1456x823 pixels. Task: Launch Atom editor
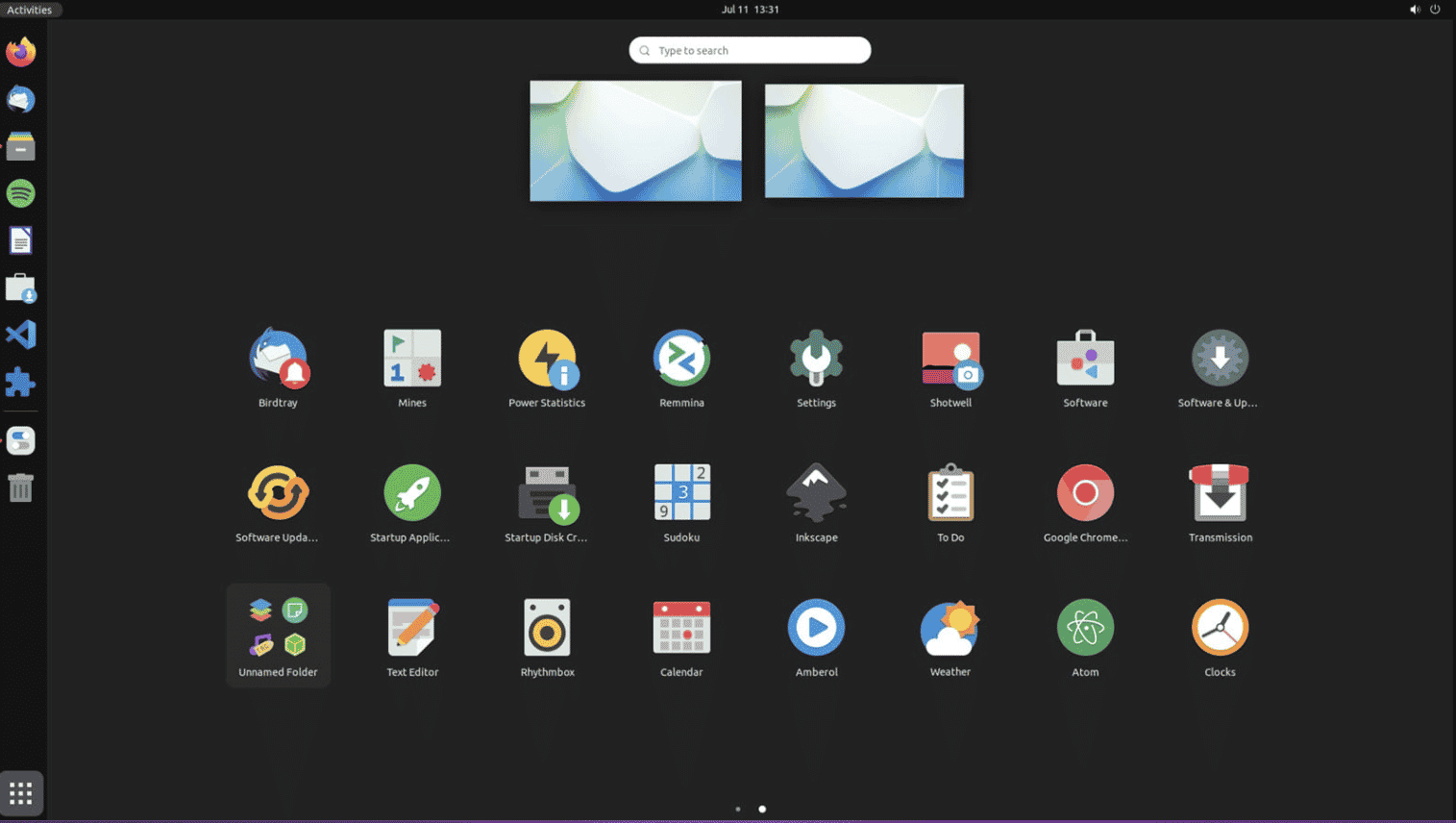[1085, 638]
